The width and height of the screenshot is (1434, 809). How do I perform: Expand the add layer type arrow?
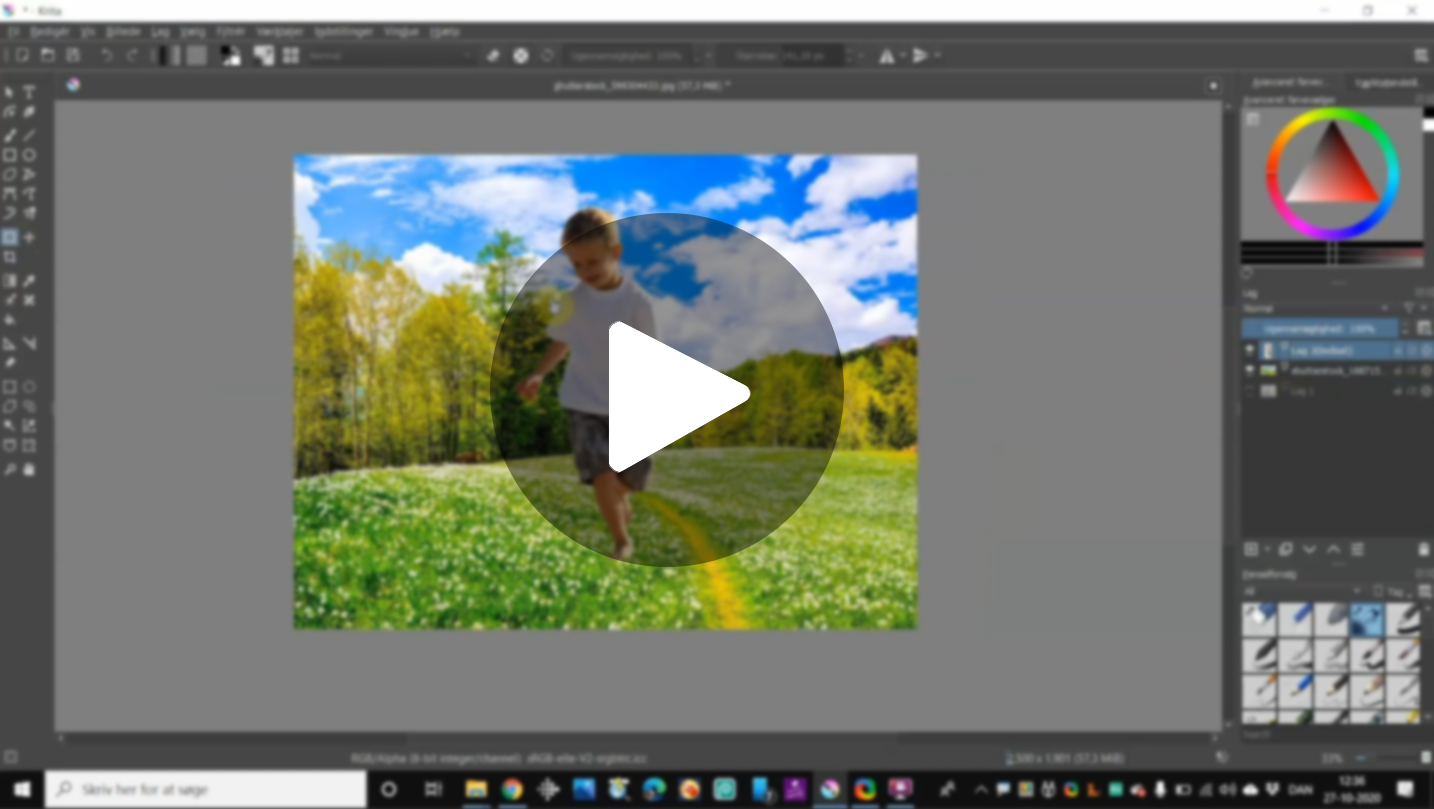pos(1267,549)
